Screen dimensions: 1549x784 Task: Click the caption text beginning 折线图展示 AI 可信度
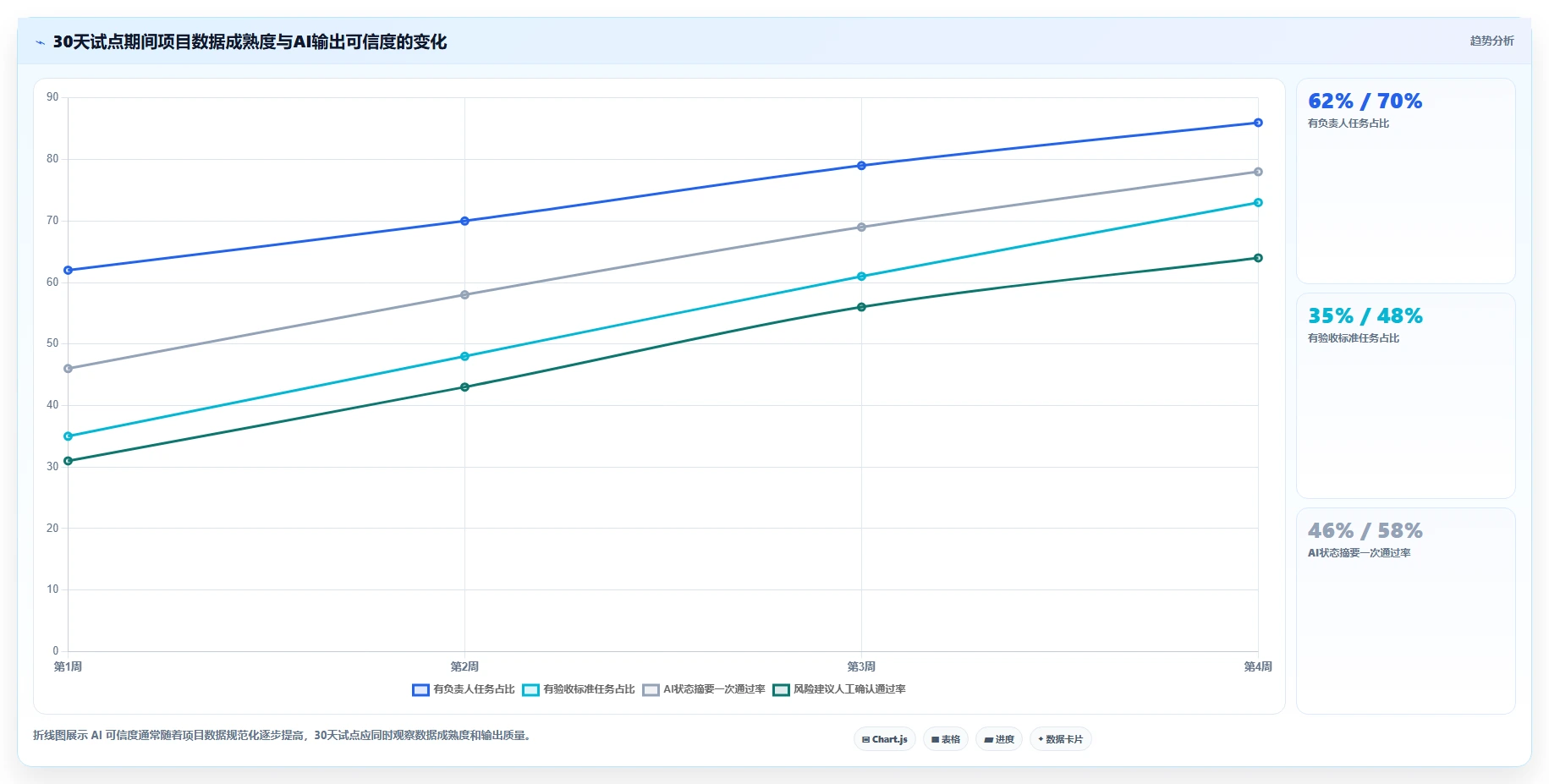(x=283, y=736)
